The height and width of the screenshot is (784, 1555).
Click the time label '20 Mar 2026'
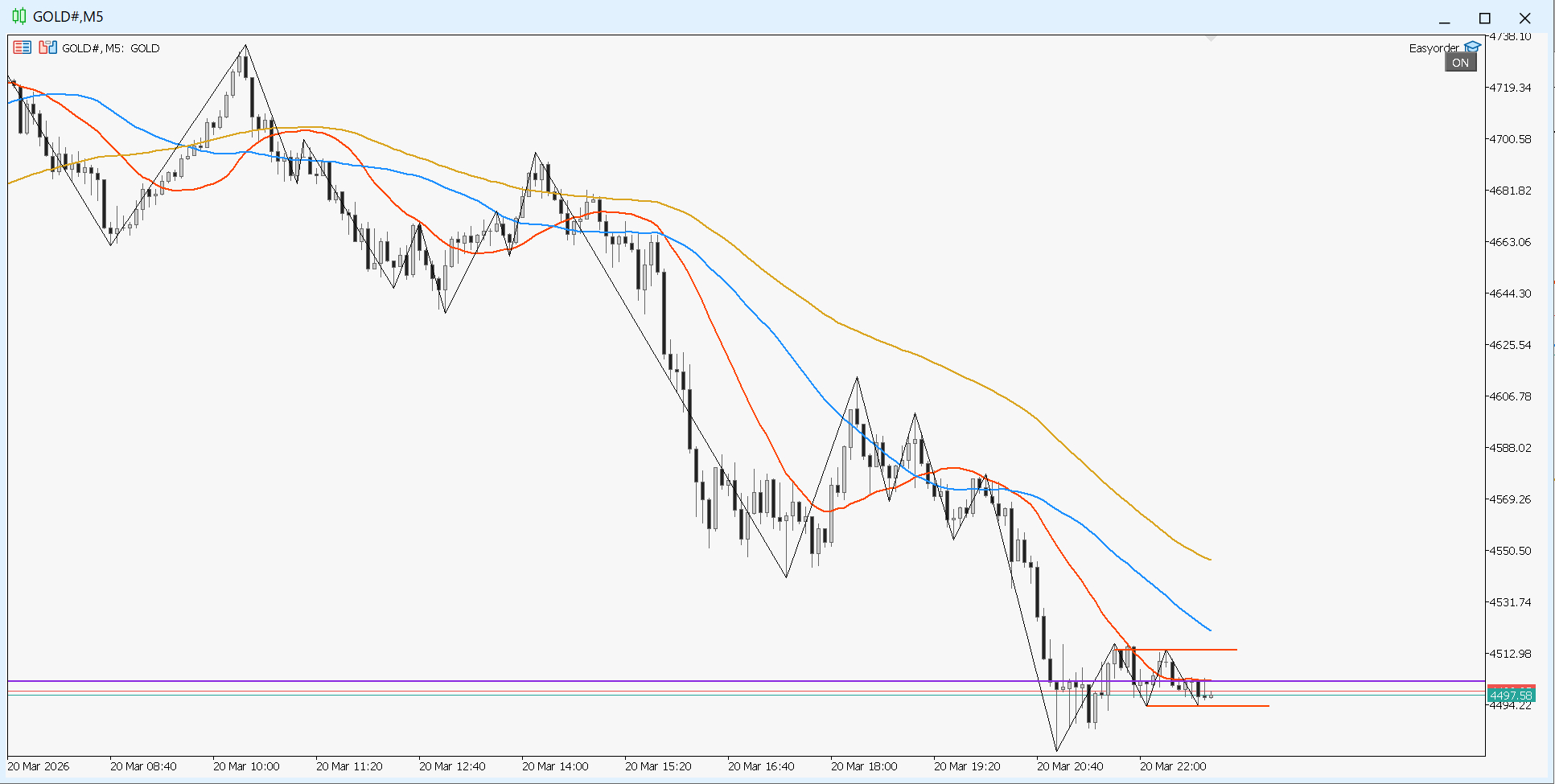tap(39, 766)
